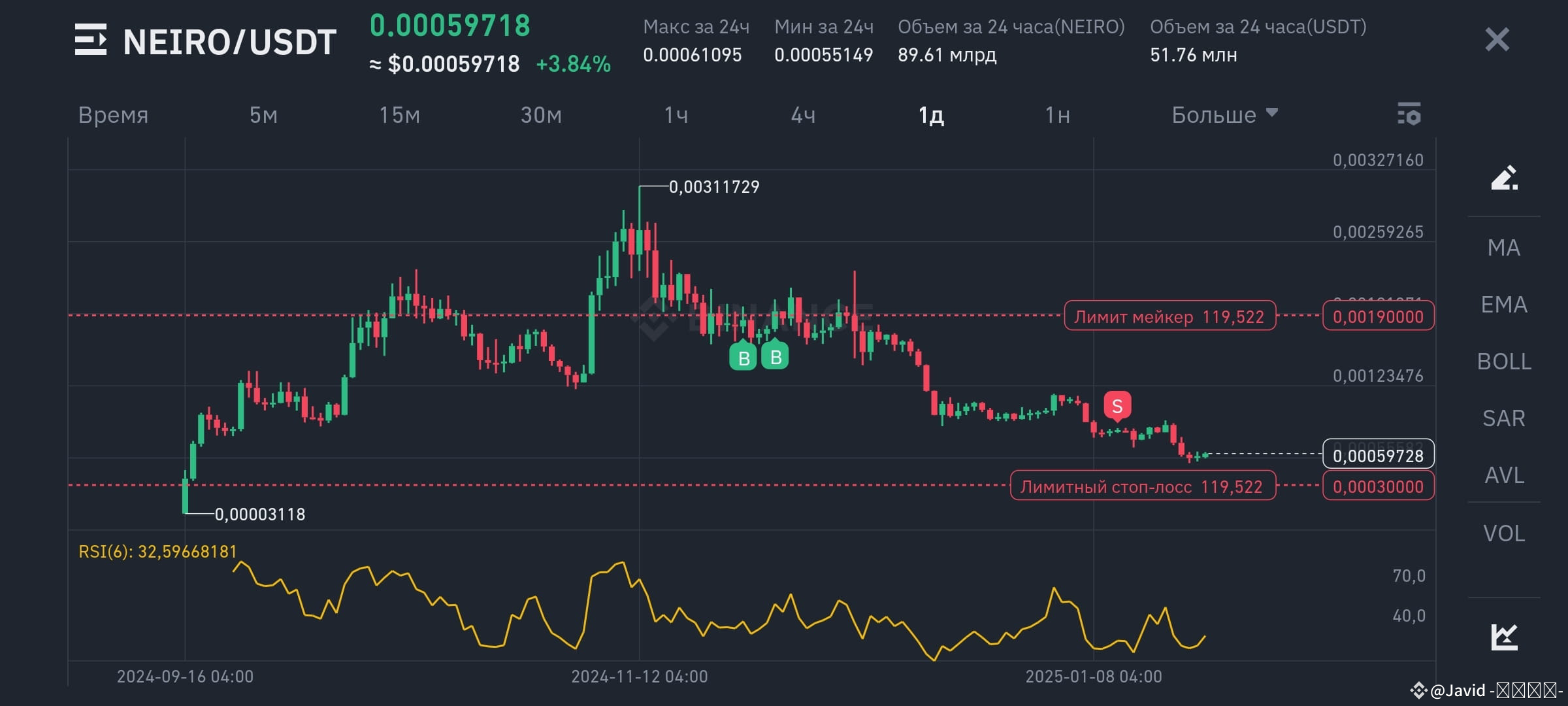Apply the SAR indicator
The width and height of the screenshot is (1568, 706).
(1503, 418)
